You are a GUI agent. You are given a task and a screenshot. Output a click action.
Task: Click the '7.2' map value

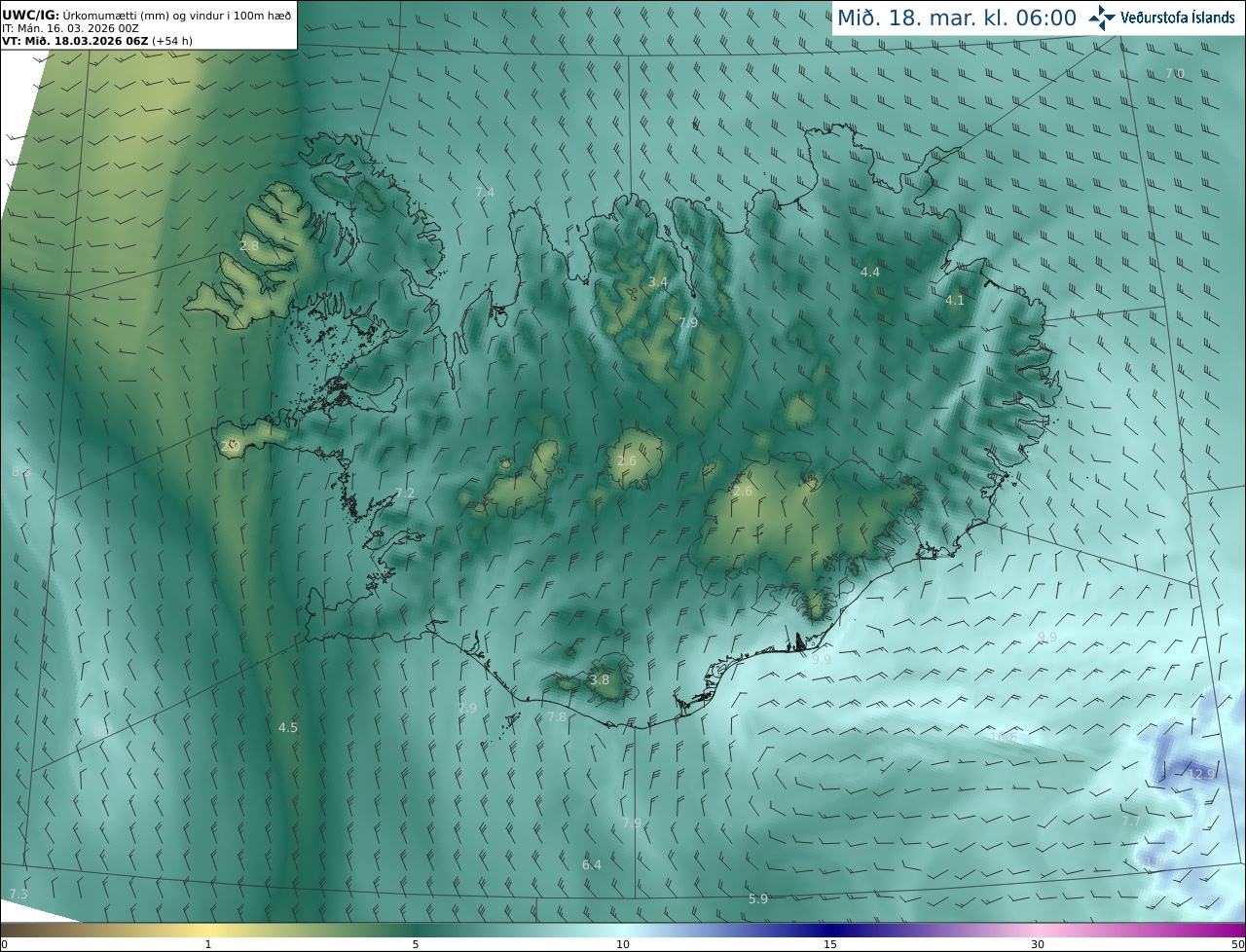point(405,494)
